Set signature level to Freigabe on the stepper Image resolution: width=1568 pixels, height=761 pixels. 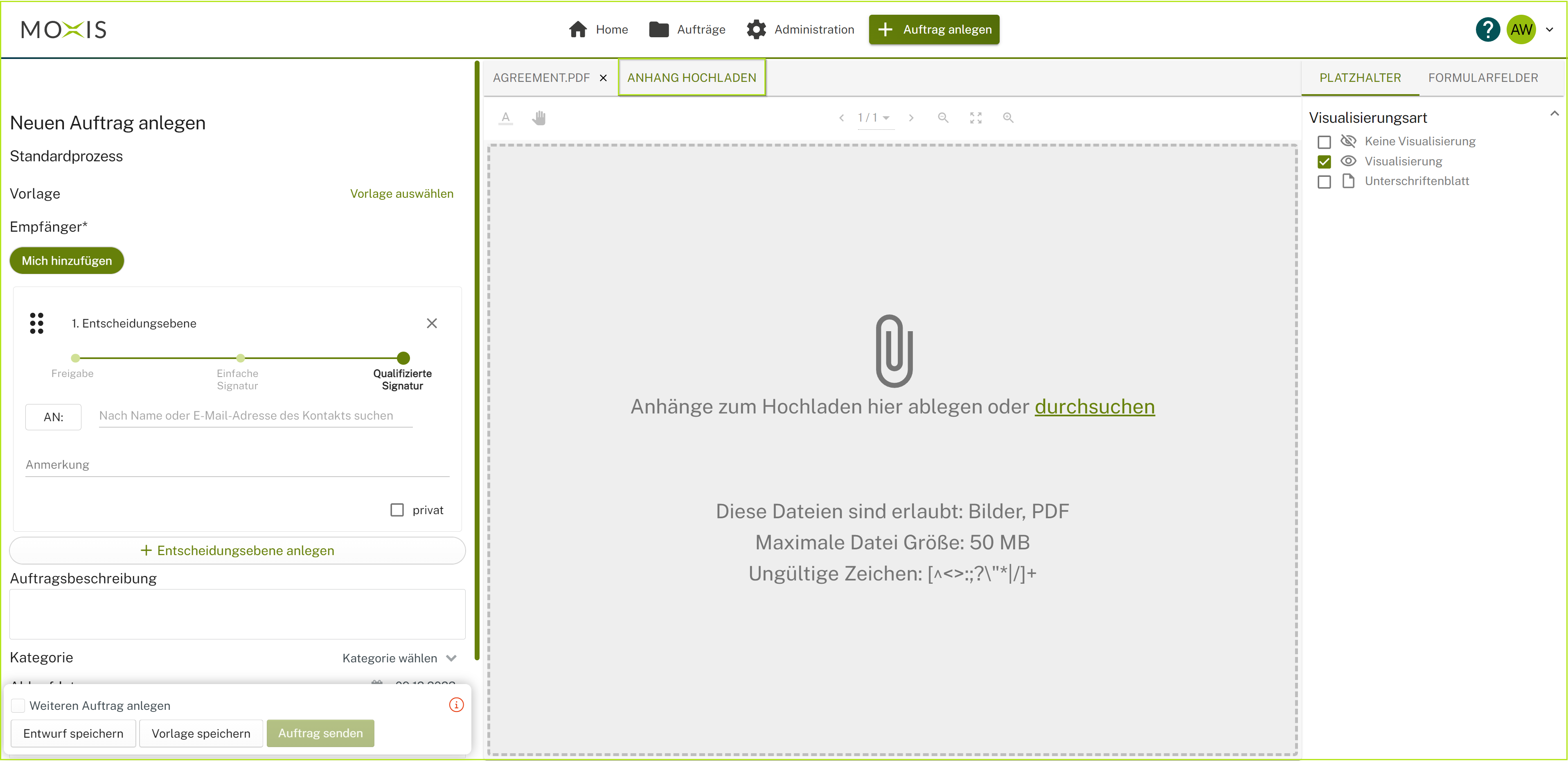[x=74, y=359]
